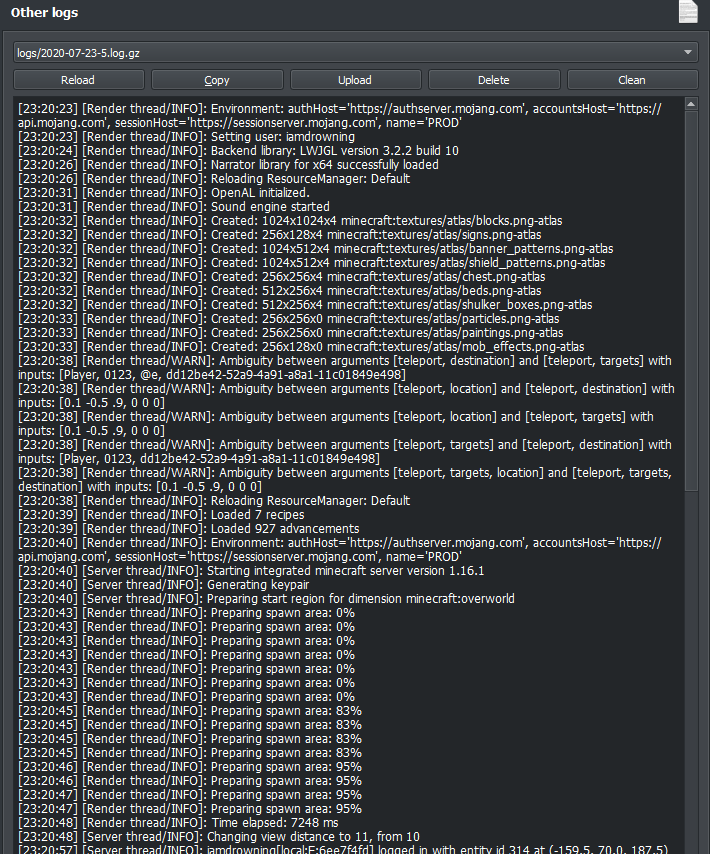The height and width of the screenshot is (854, 710).
Task: Click the Other logs title text
Action: (44, 12)
